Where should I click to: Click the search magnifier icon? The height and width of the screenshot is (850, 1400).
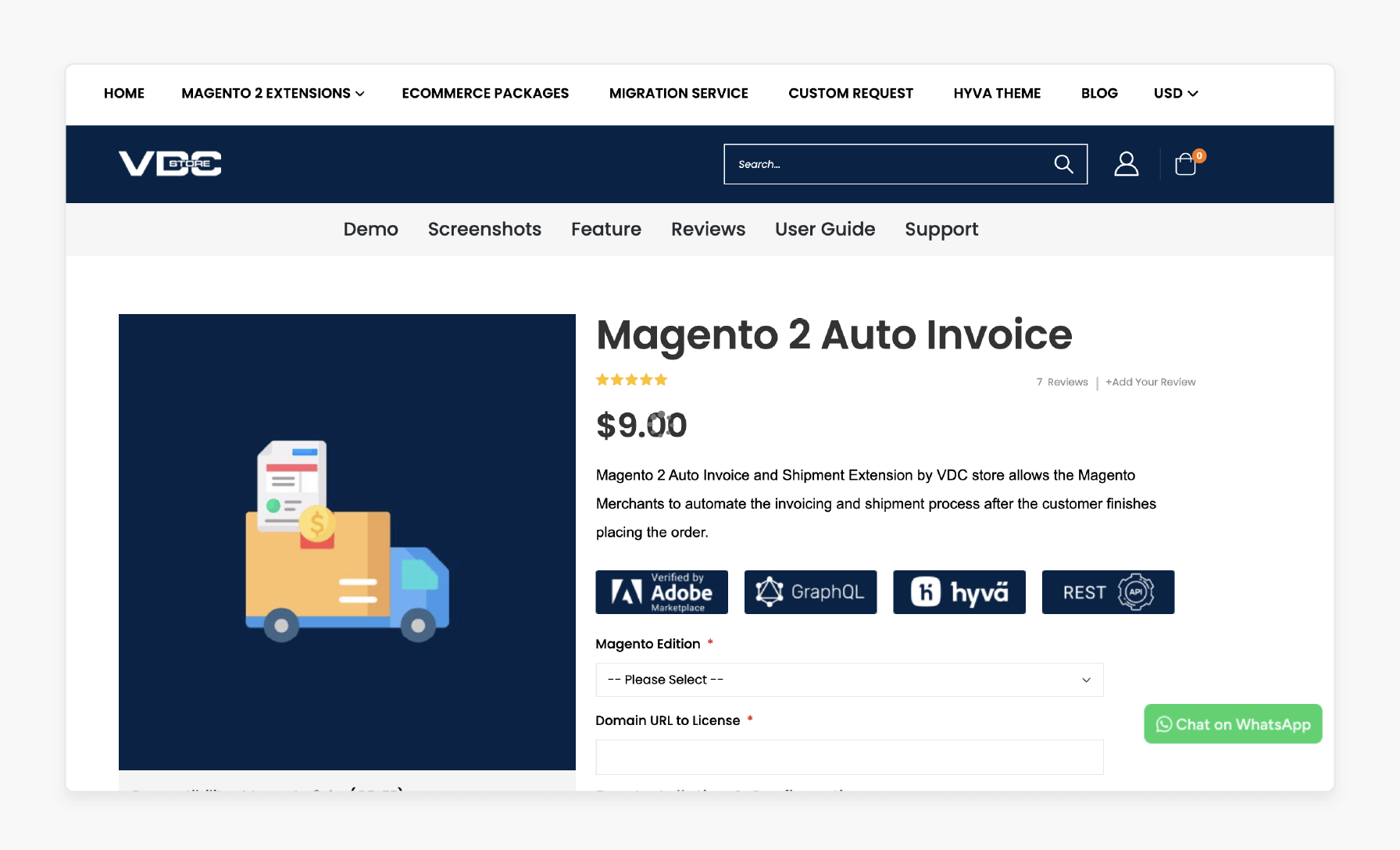(1063, 164)
